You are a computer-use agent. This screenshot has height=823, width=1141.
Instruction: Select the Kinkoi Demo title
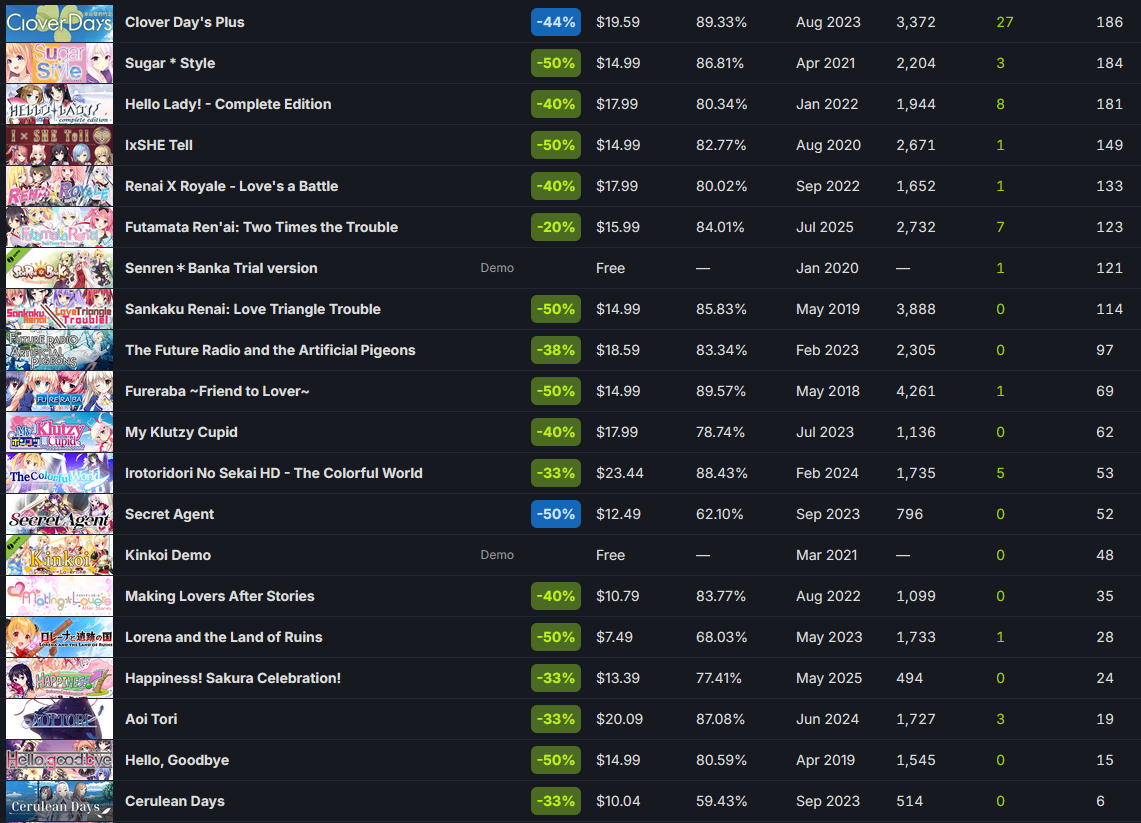[168, 555]
